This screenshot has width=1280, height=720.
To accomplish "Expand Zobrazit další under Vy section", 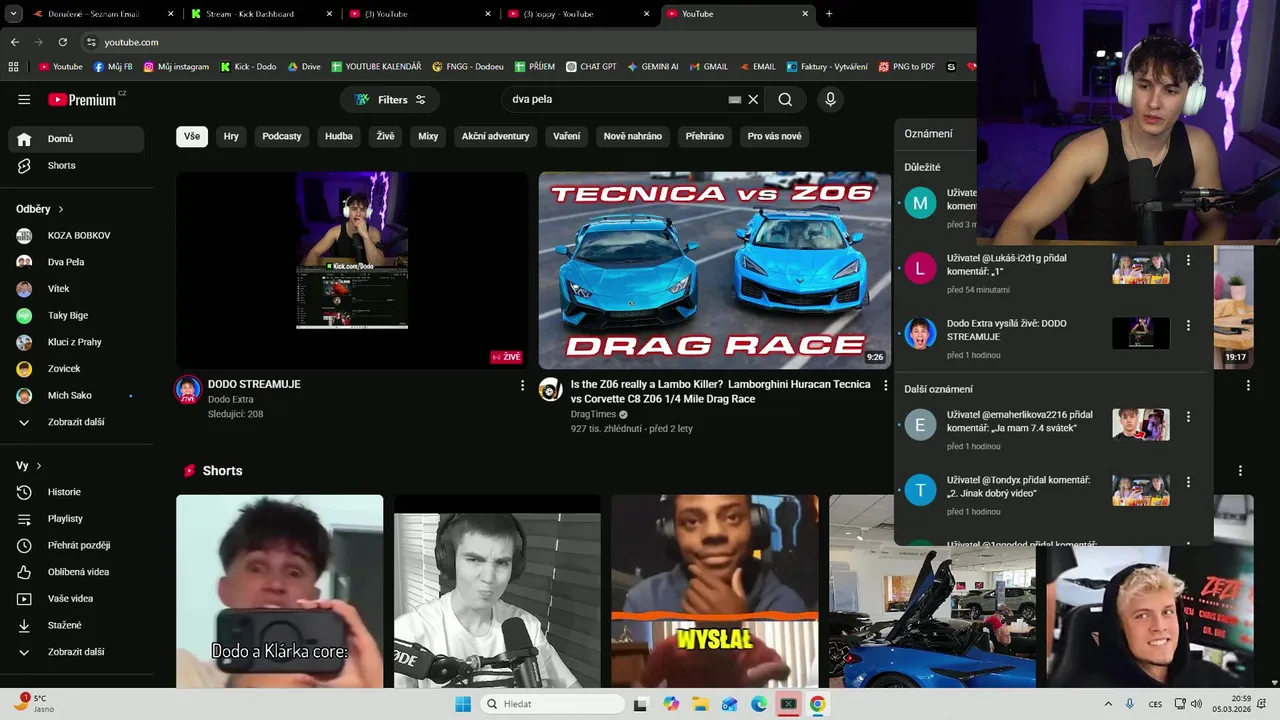I will [76, 652].
